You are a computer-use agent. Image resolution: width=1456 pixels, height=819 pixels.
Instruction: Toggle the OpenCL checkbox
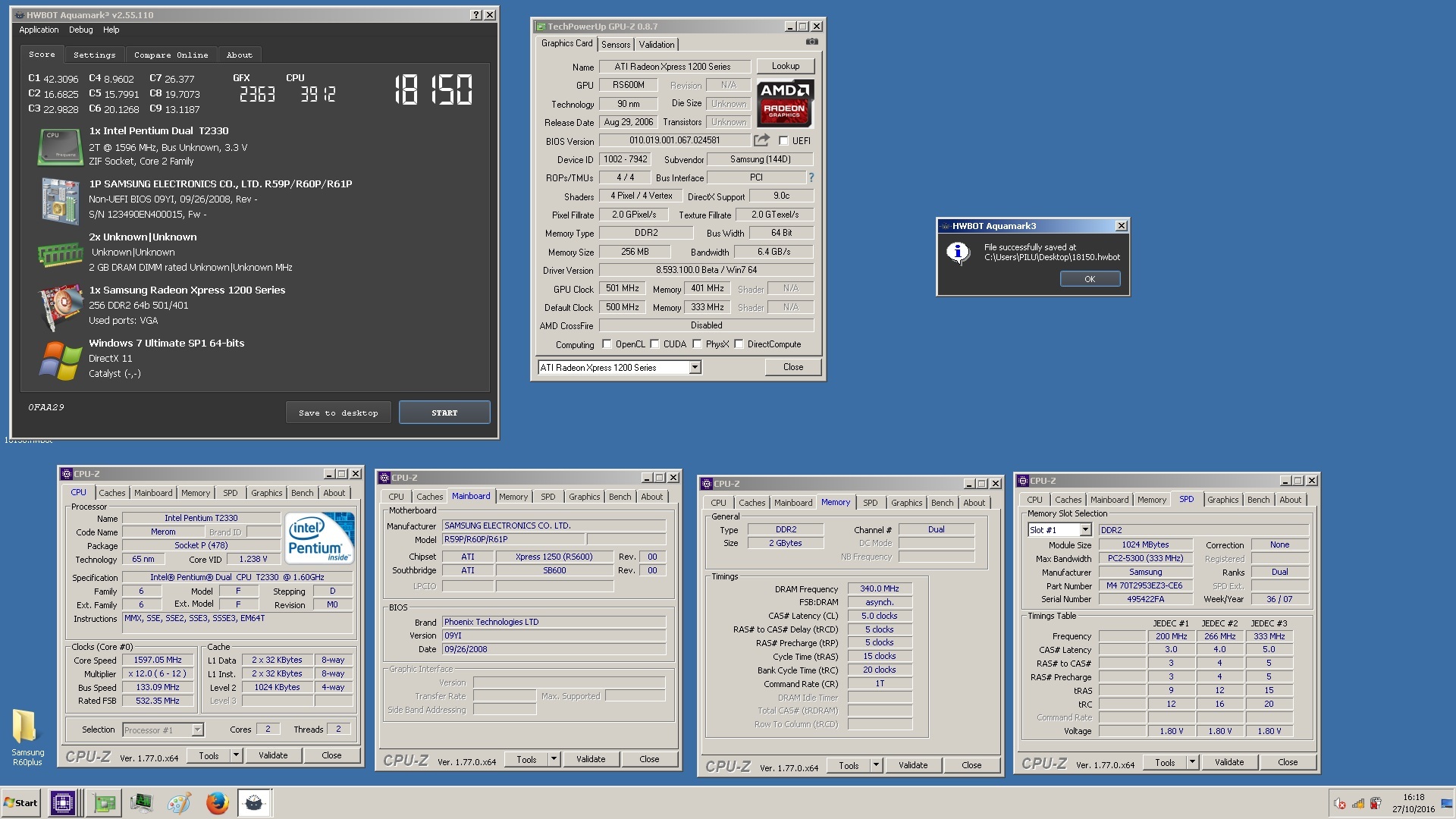[x=607, y=344]
